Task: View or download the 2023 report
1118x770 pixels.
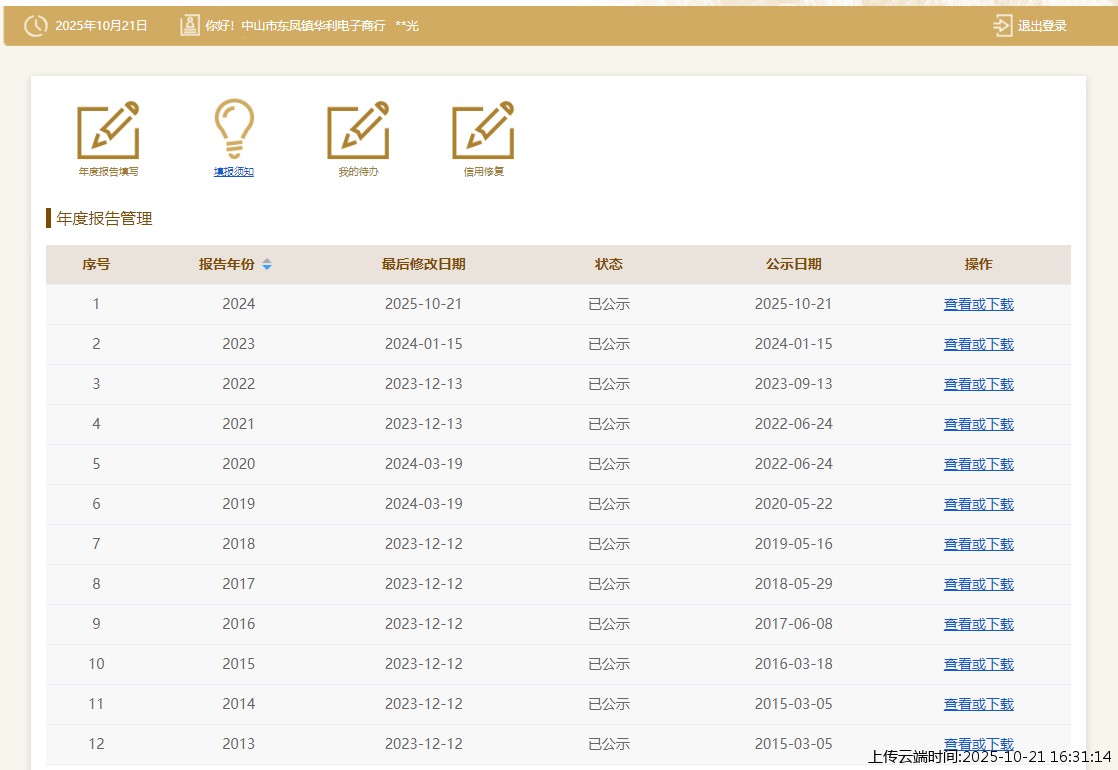Action: pyautogui.click(x=978, y=344)
